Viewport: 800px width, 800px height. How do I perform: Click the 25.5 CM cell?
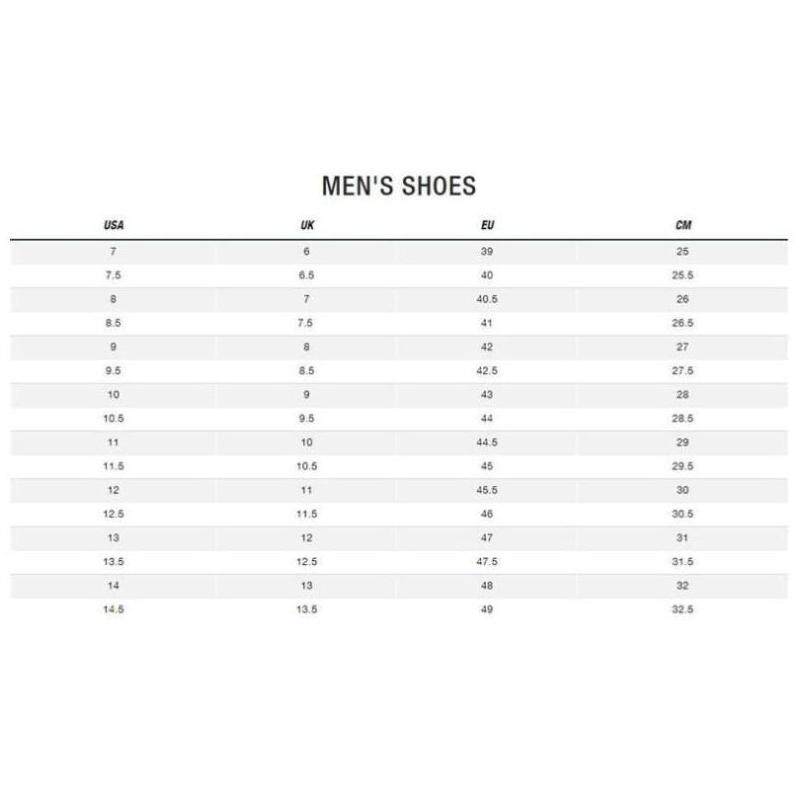pos(683,275)
